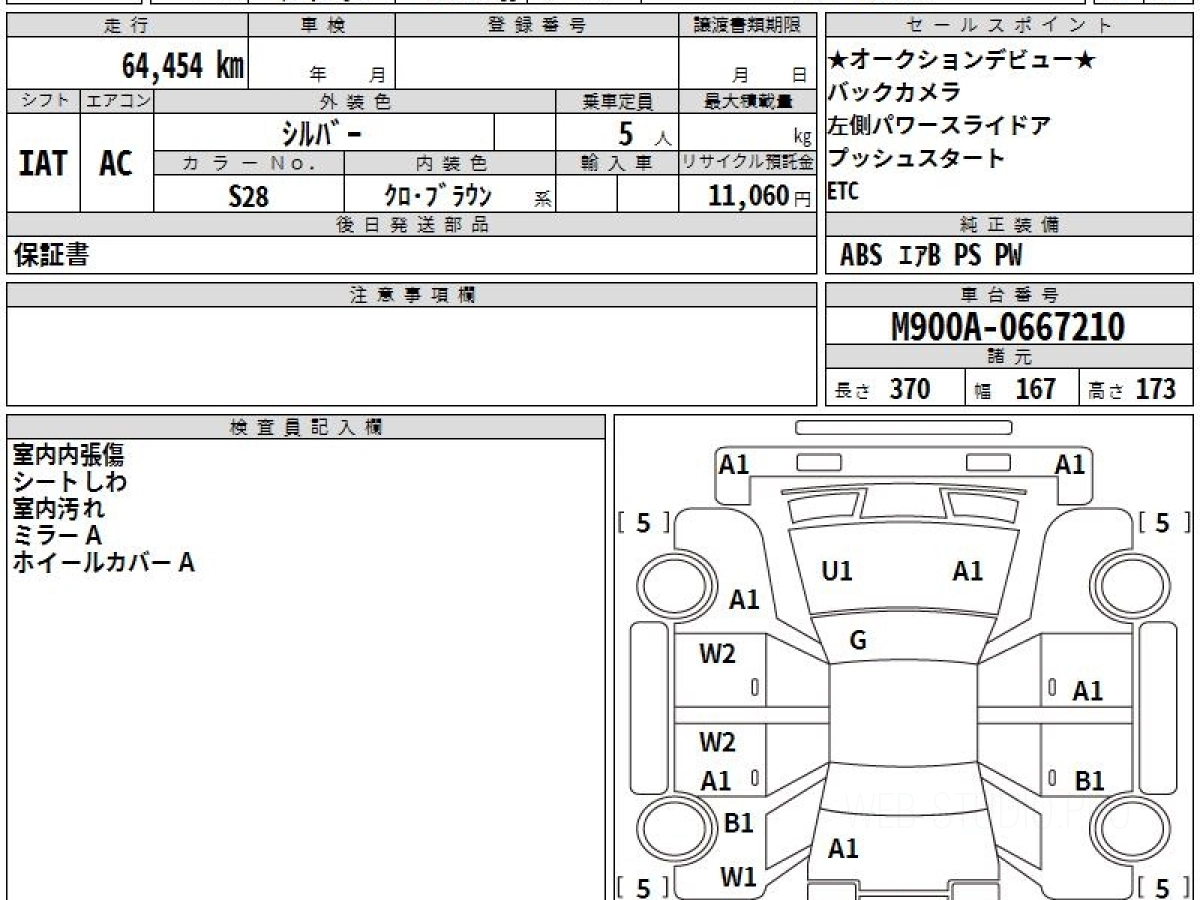The image size is (1200, 900).
Task: Select the inspector note 室内内張傷
Action: point(69,455)
